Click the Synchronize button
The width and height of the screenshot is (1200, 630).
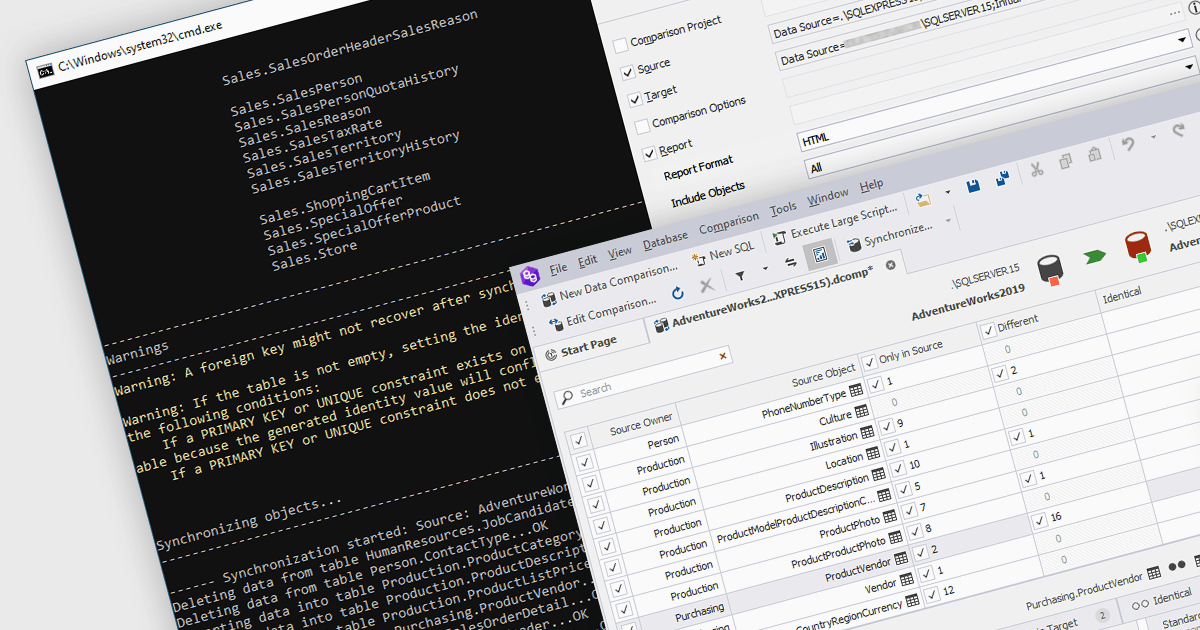pos(889,238)
